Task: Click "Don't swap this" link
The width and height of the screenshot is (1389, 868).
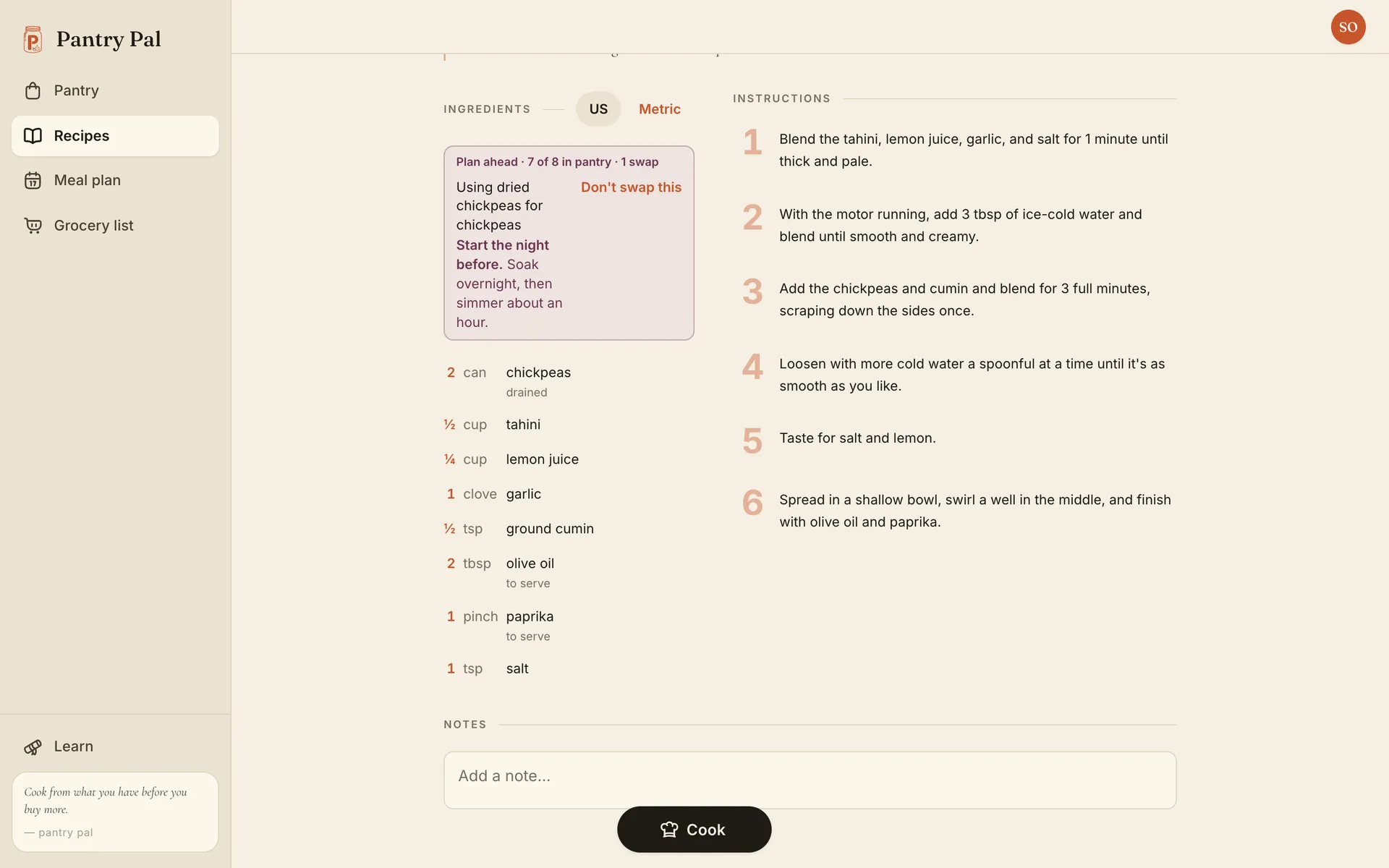Action: click(631, 187)
